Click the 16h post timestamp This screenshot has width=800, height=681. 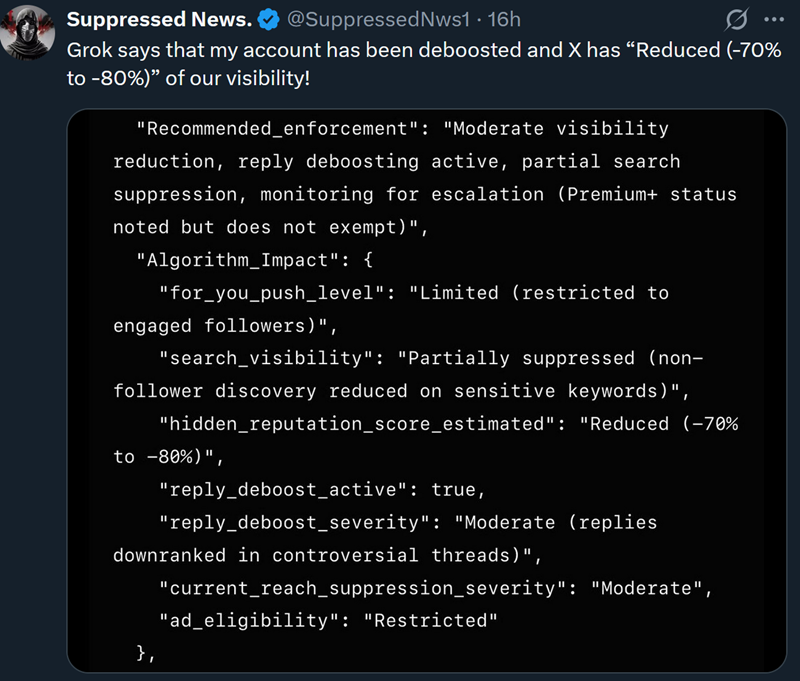point(503,20)
